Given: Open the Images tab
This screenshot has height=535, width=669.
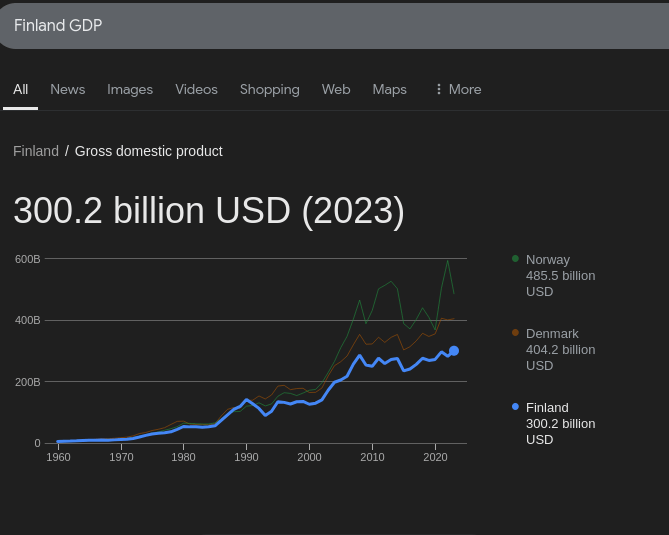Looking at the screenshot, I should tap(130, 90).
